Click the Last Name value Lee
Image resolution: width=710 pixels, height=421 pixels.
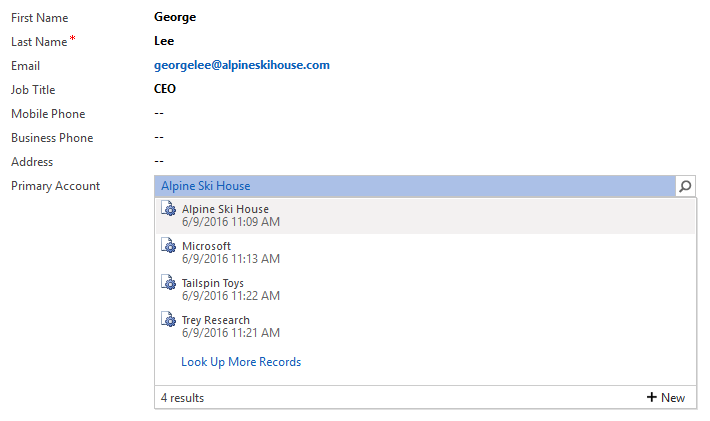(x=164, y=41)
